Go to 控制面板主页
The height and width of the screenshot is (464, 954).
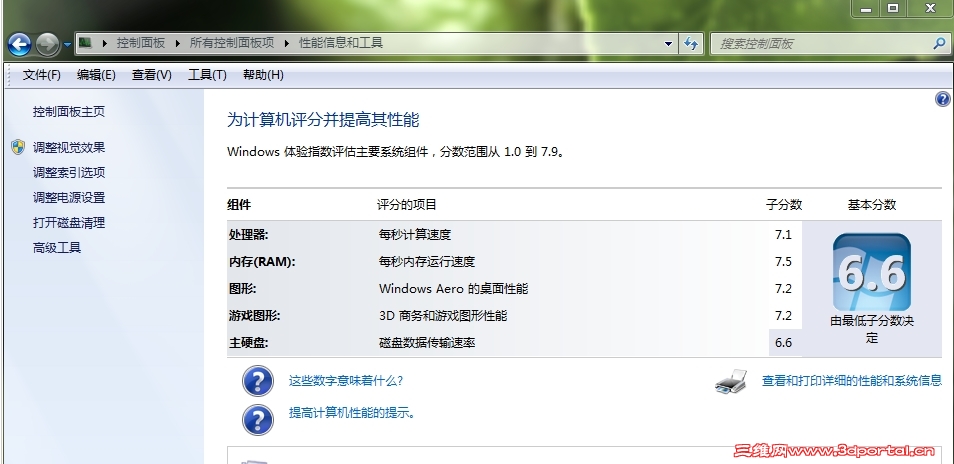(69, 112)
